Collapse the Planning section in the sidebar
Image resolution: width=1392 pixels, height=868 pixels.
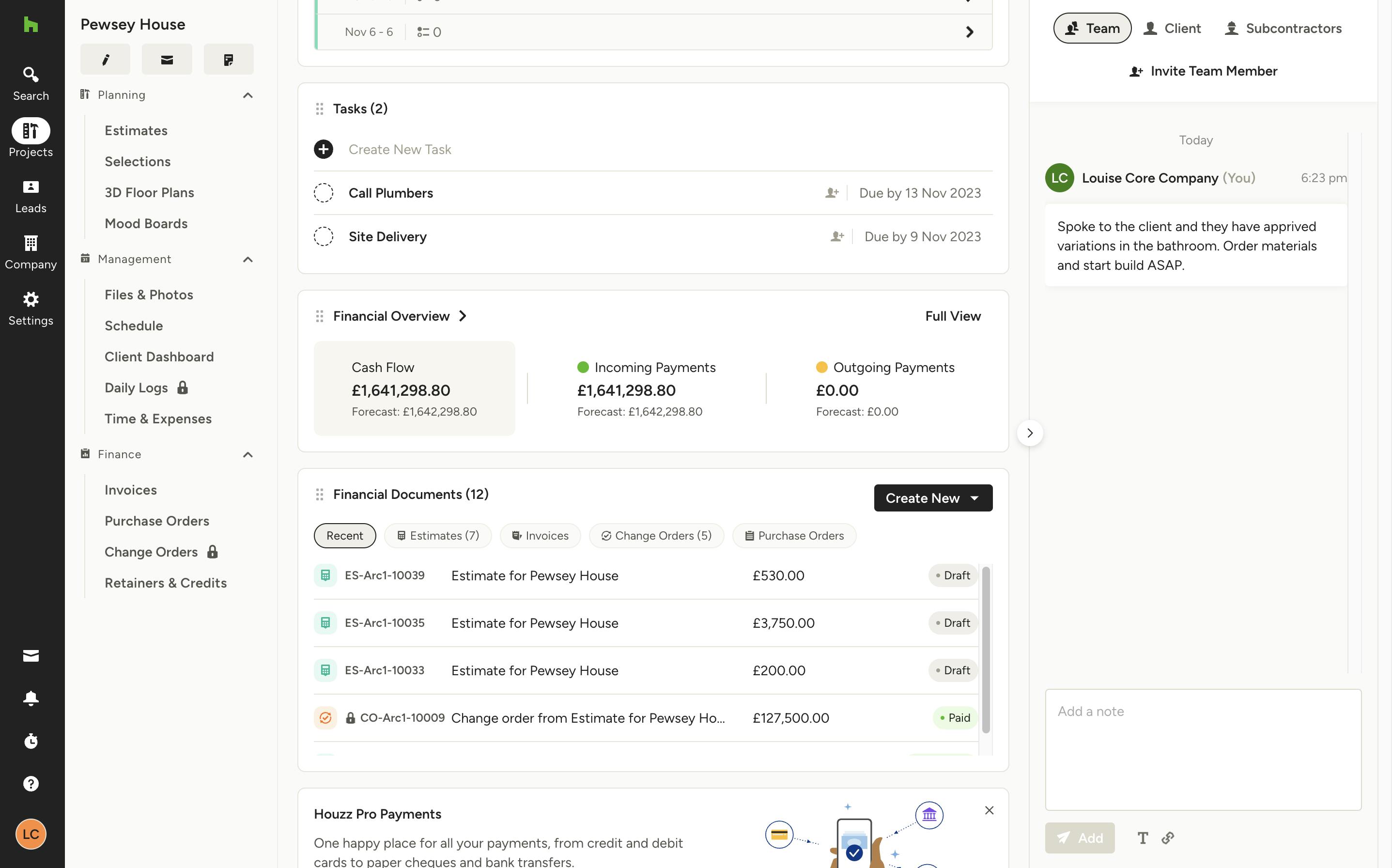tap(247, 95)
